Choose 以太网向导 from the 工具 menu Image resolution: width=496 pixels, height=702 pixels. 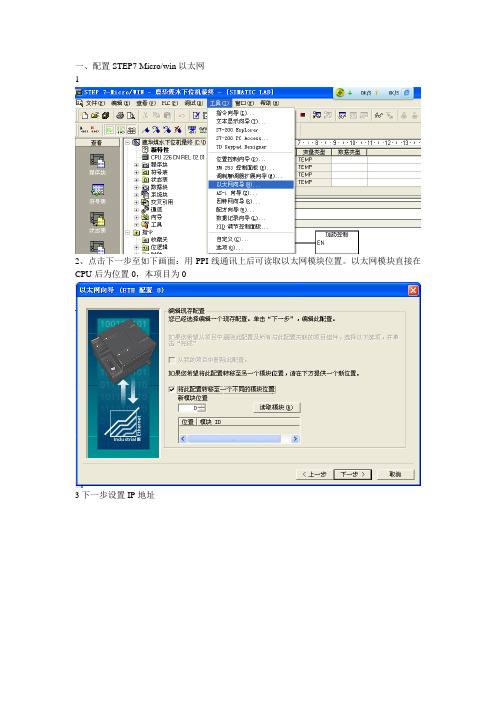251,184
